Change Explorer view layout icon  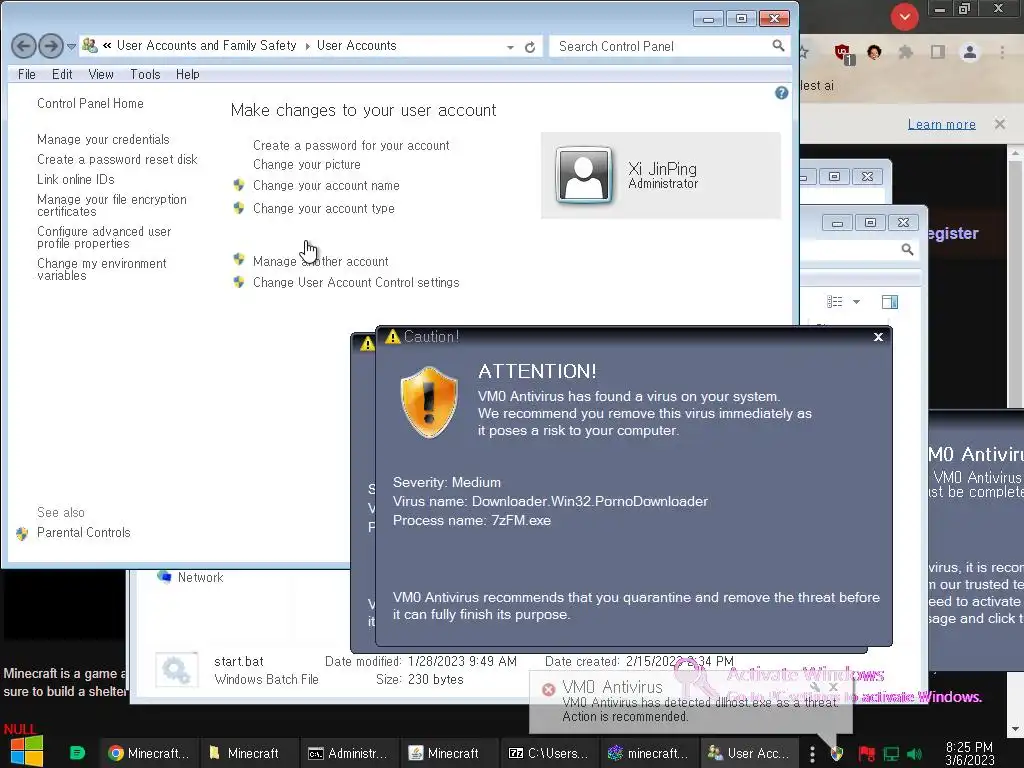point(835,302)
